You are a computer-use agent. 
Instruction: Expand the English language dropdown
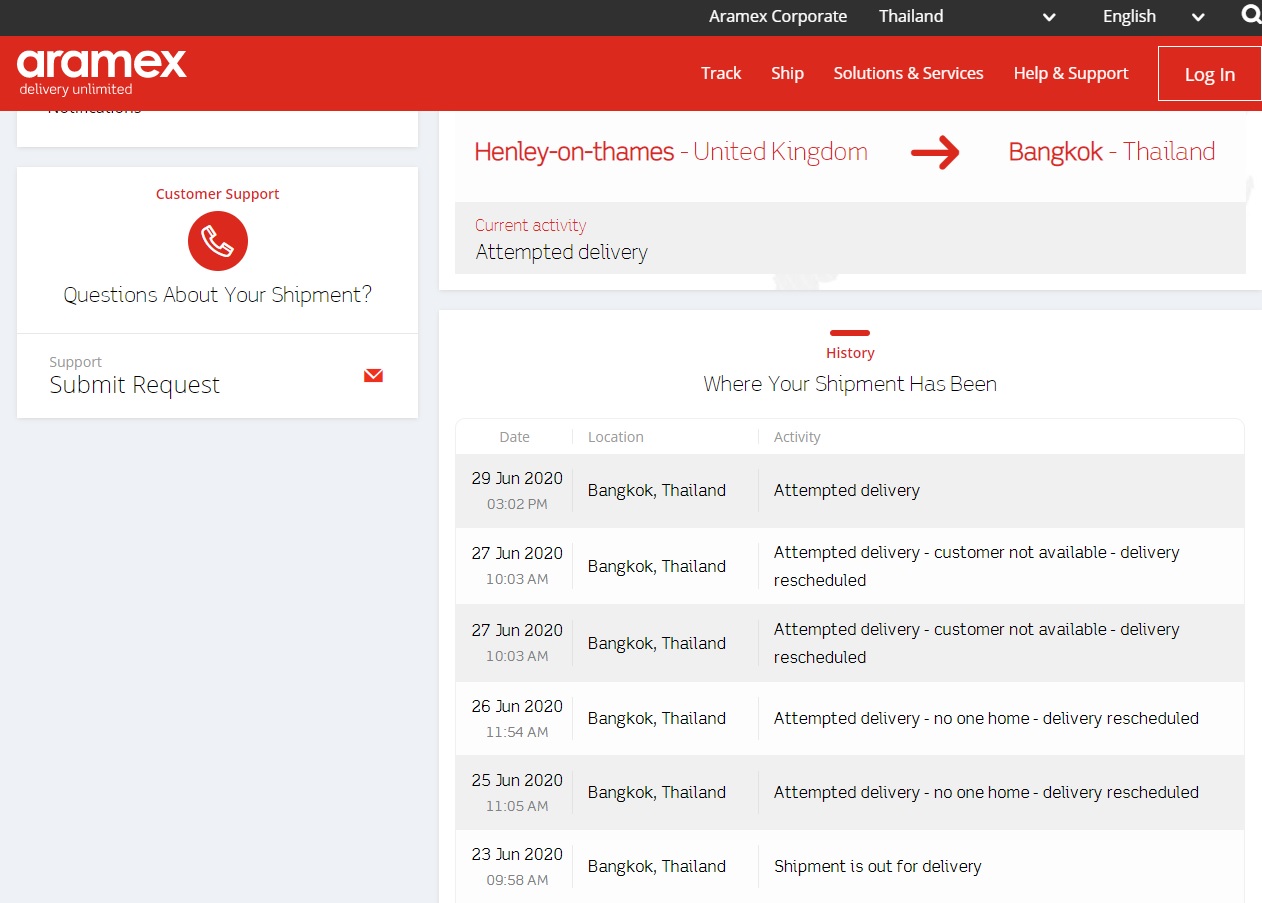tap(1153, 16)
